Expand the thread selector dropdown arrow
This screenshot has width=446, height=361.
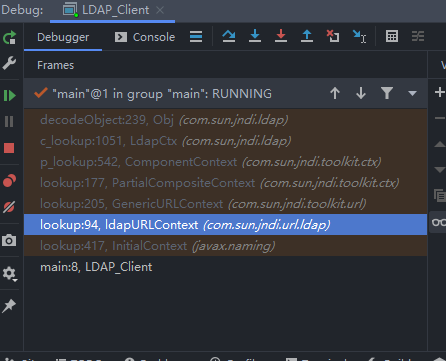click(412, 93)
